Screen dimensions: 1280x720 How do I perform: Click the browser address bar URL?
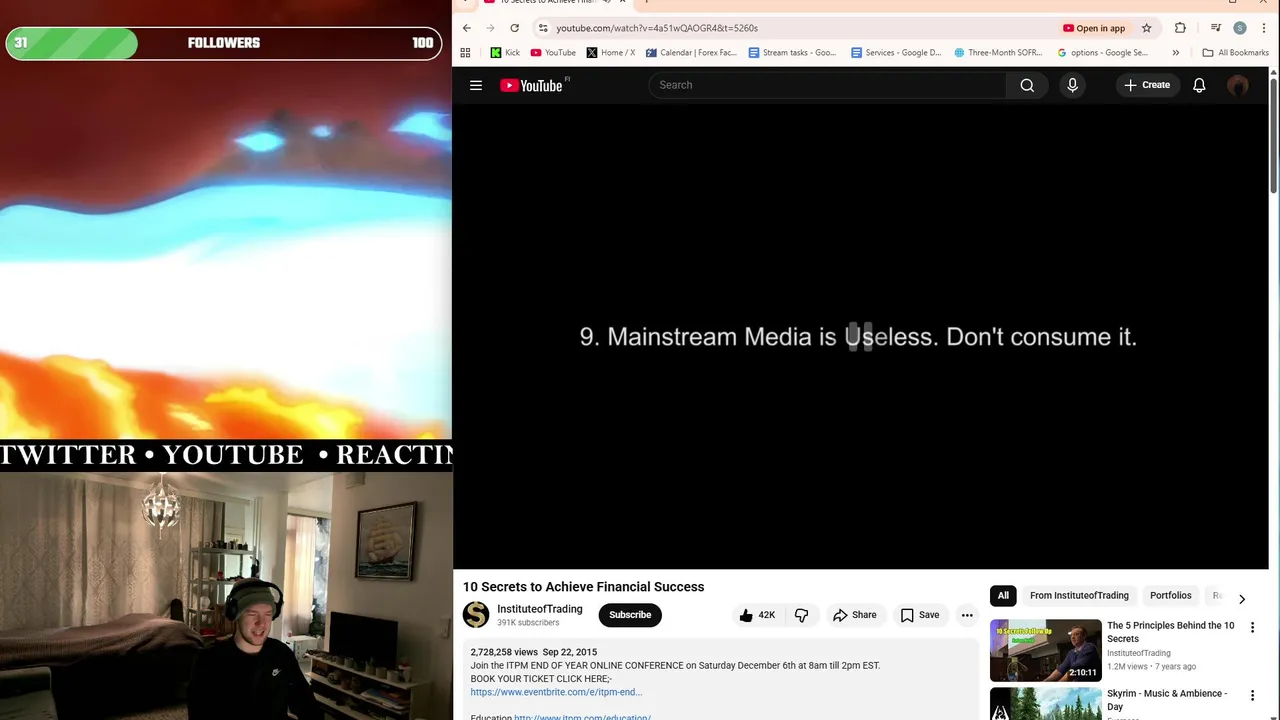point(657,28)
